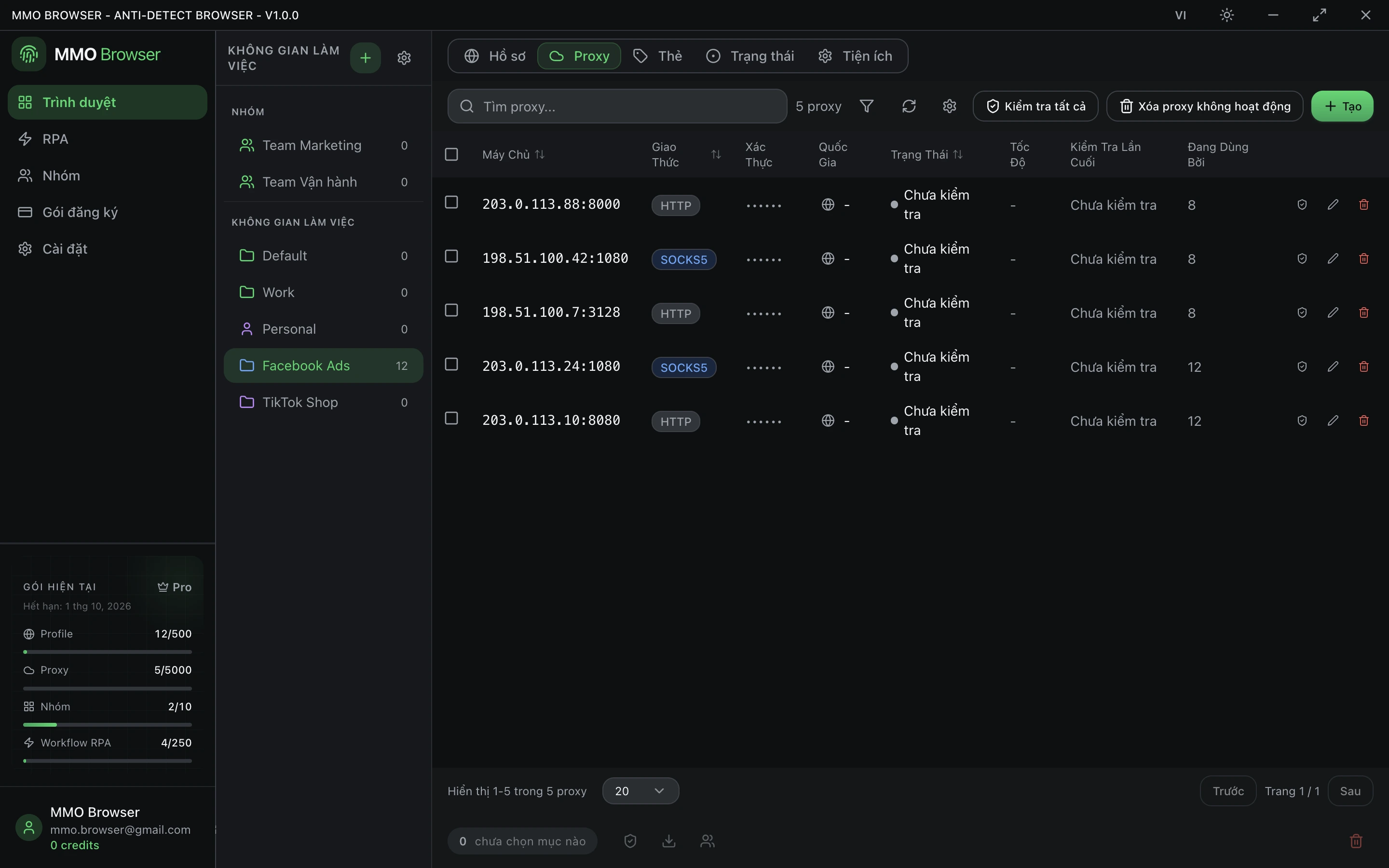1389x868 pixels.
Task: Click the MMO Browser fingerprint logo
Action: click(29, 54)
